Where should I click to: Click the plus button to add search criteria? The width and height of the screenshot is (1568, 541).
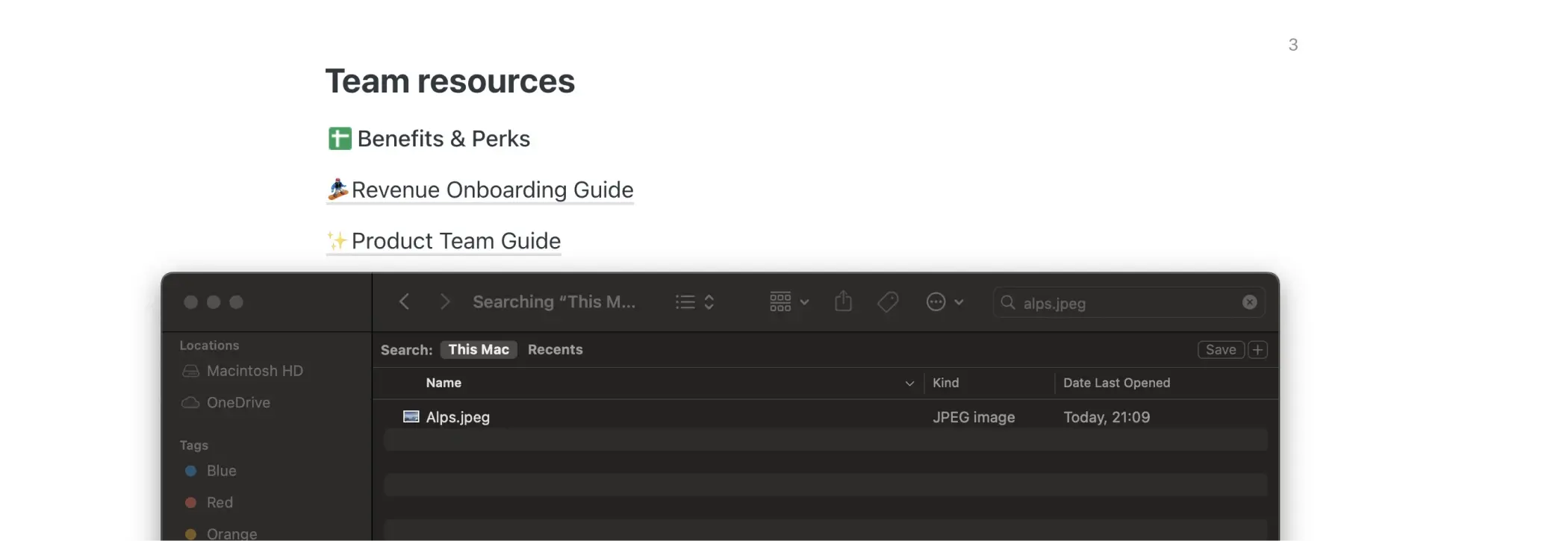[x=1257, y=350]
